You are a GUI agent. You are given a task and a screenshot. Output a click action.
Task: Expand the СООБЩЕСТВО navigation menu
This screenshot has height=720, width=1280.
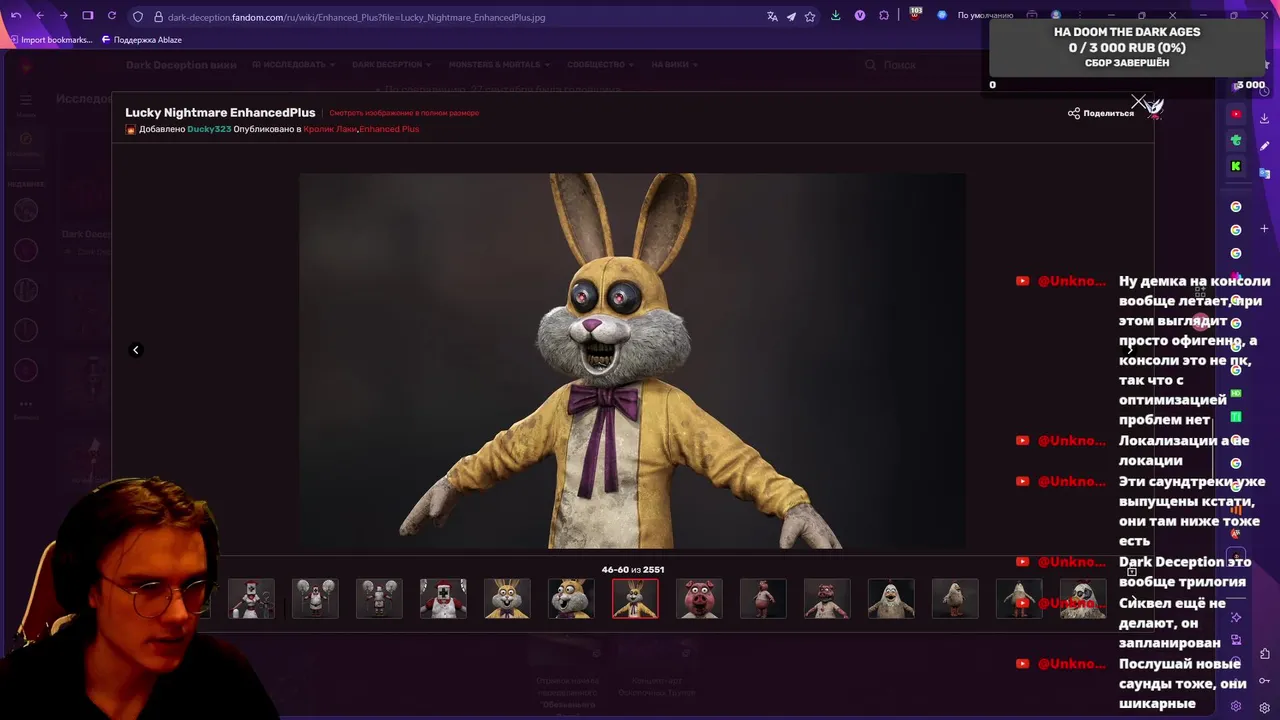click(600, 64)
